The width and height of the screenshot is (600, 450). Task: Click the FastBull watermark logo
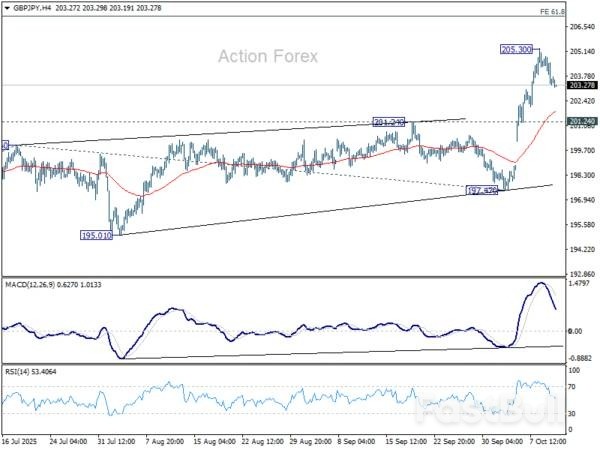[512, 407]
